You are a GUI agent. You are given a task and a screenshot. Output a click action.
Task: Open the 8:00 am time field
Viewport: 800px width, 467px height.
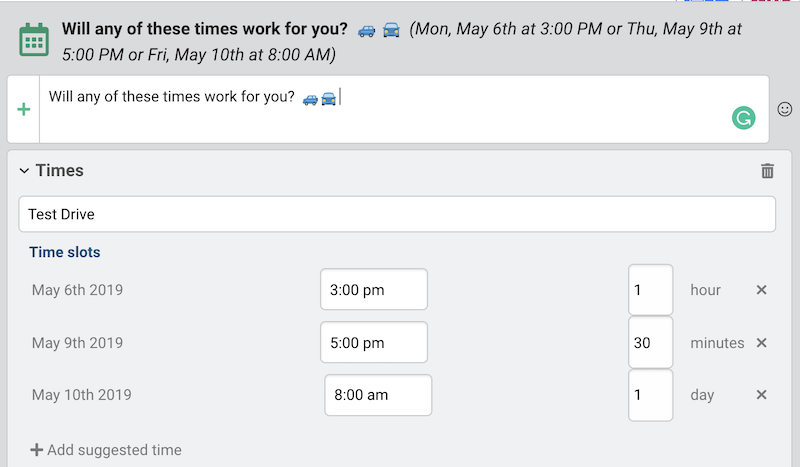click(x=378, y=395)
